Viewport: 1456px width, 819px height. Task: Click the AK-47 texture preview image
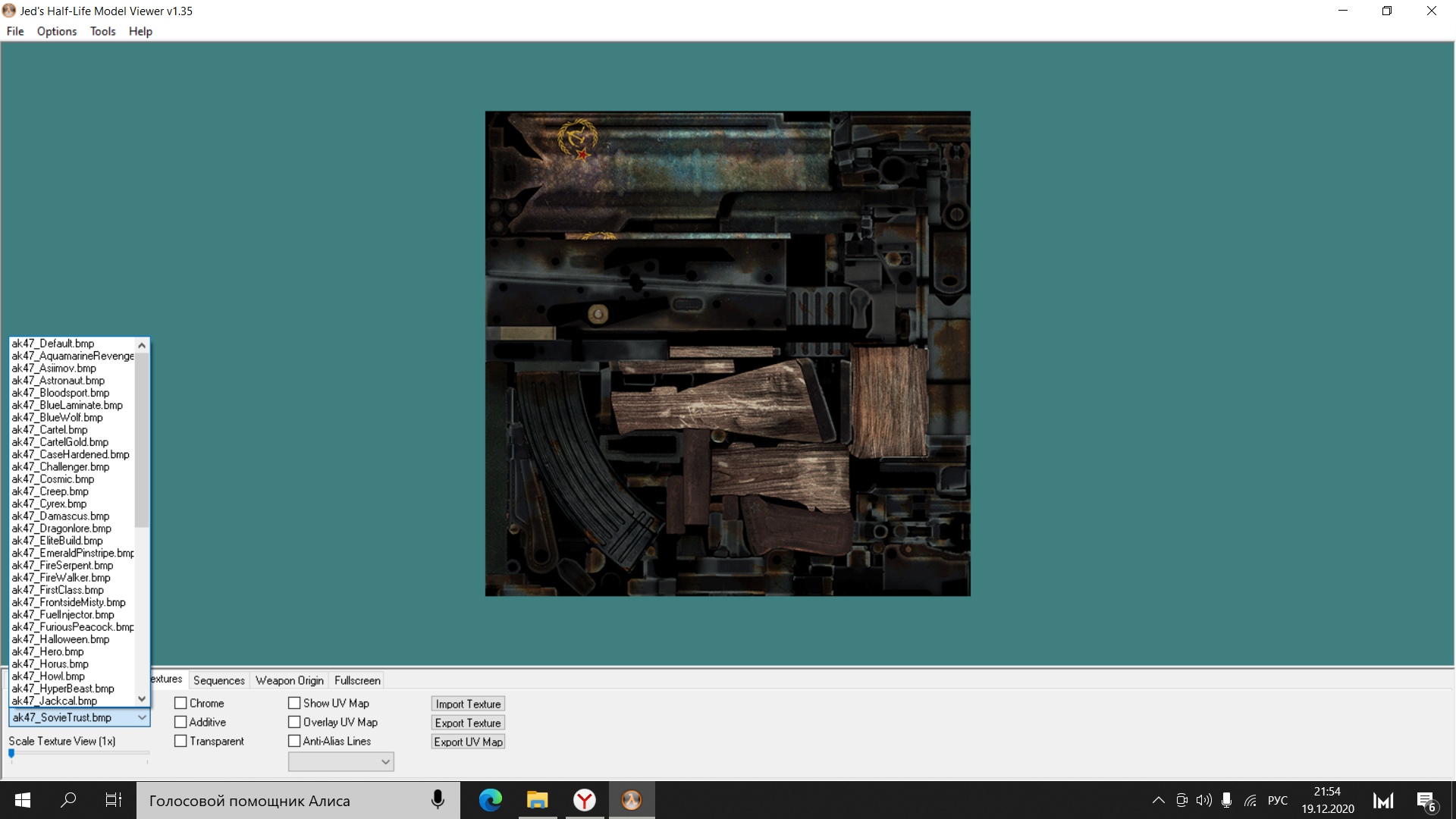tap(728, 353)
